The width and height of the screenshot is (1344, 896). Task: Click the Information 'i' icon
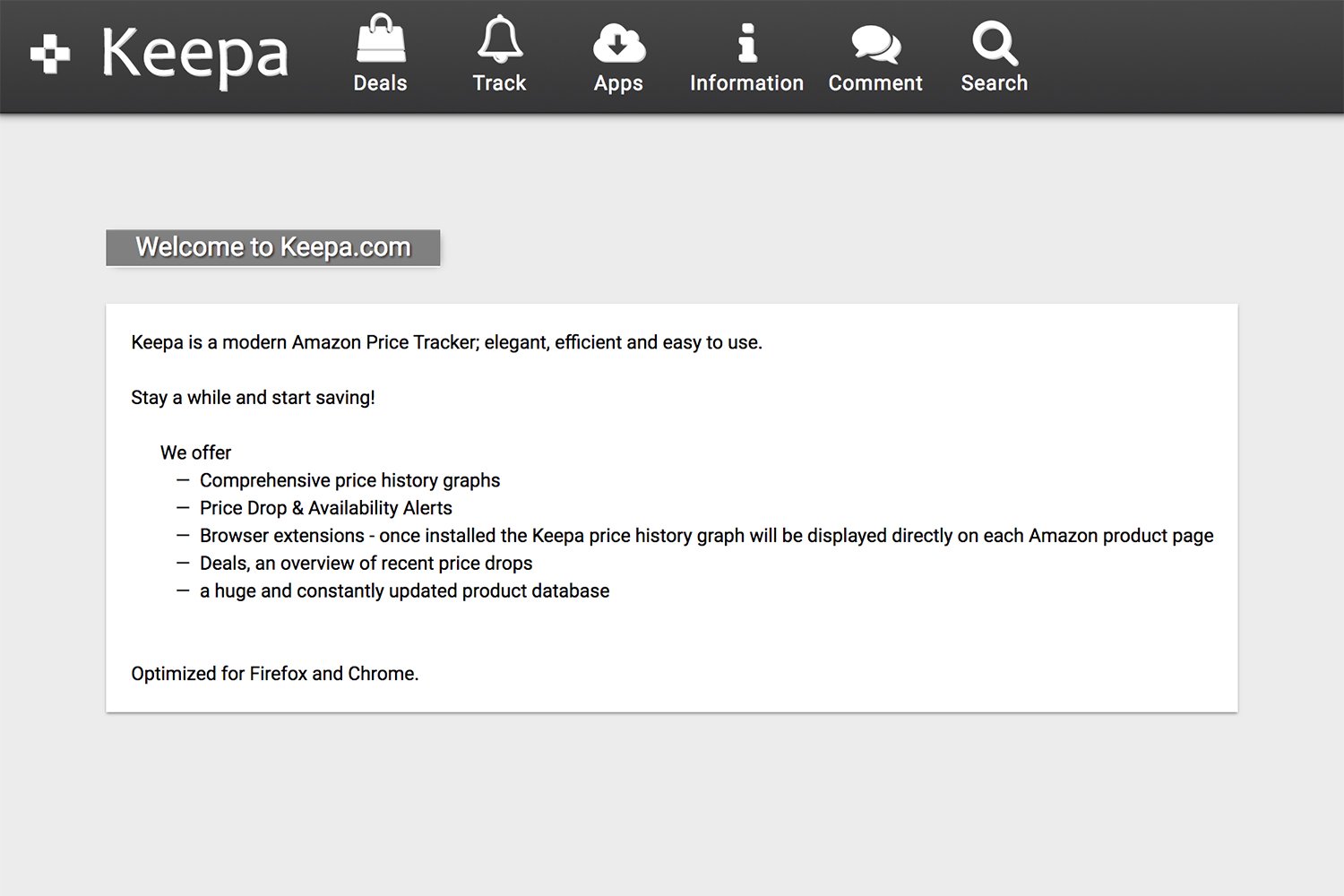747,43
